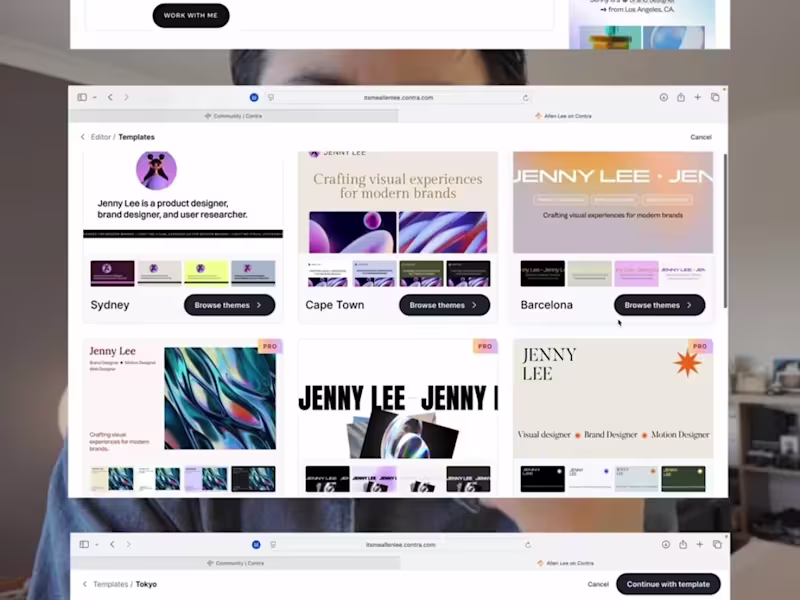Pick the black Cape Town theme swatch

coord(468,273)
